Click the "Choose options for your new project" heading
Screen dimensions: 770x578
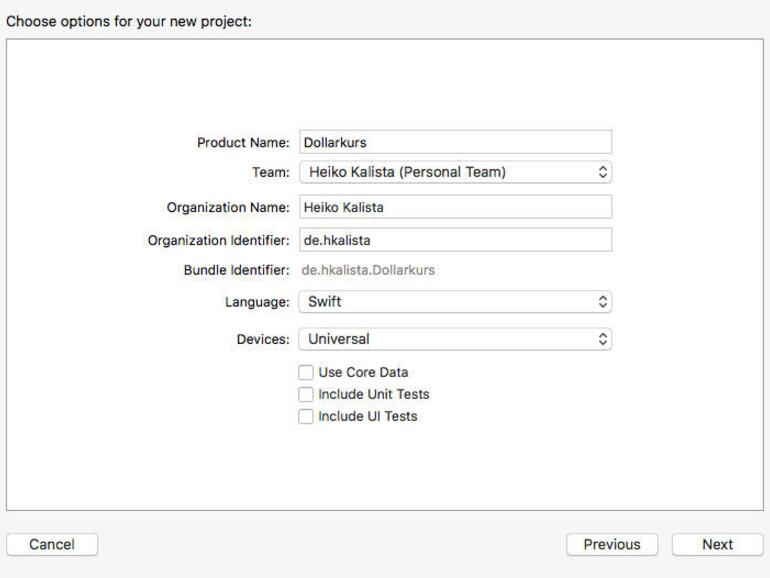[x=129, y=20]
